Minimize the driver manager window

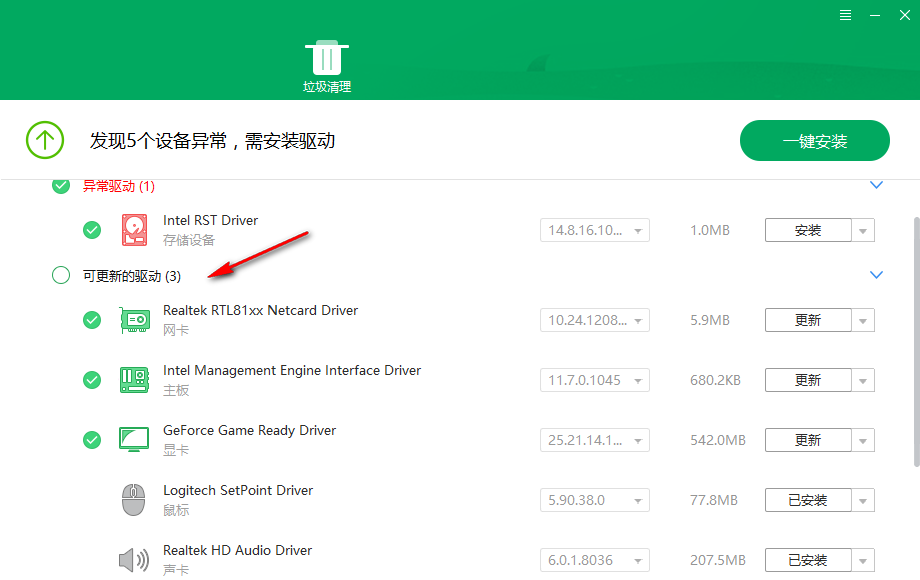point(875,15)
